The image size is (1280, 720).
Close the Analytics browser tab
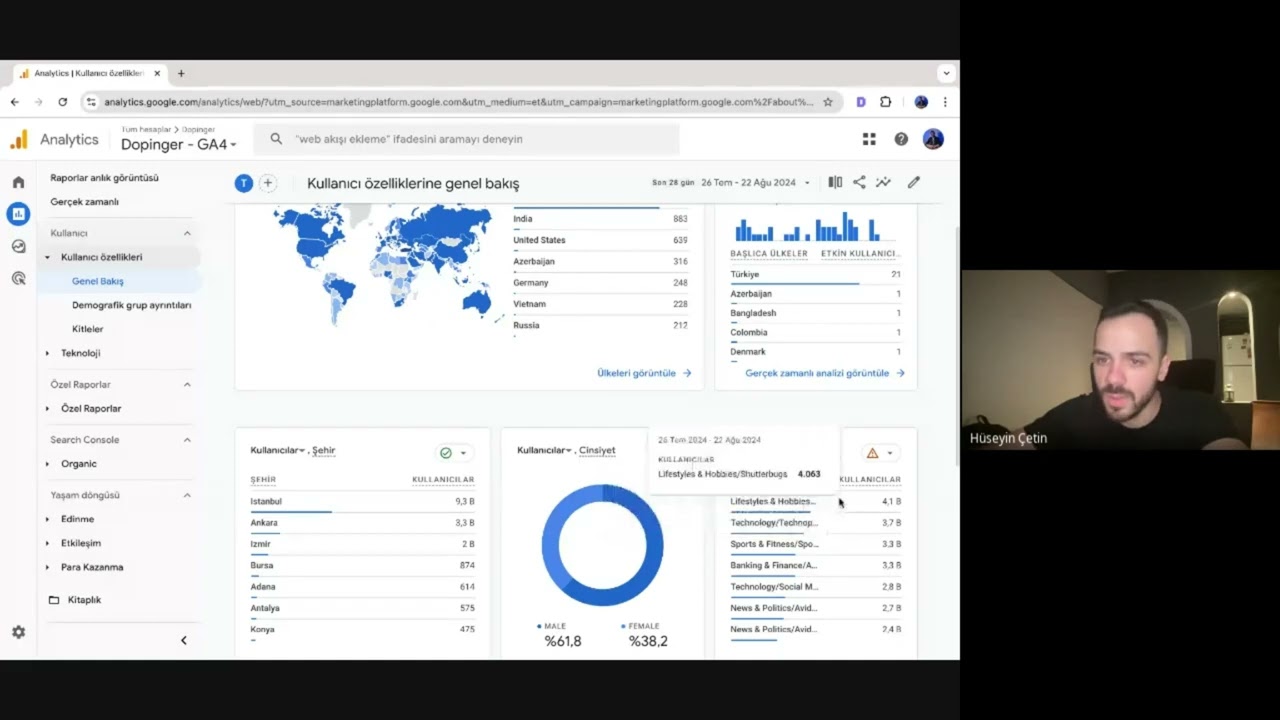pos(157,73)
